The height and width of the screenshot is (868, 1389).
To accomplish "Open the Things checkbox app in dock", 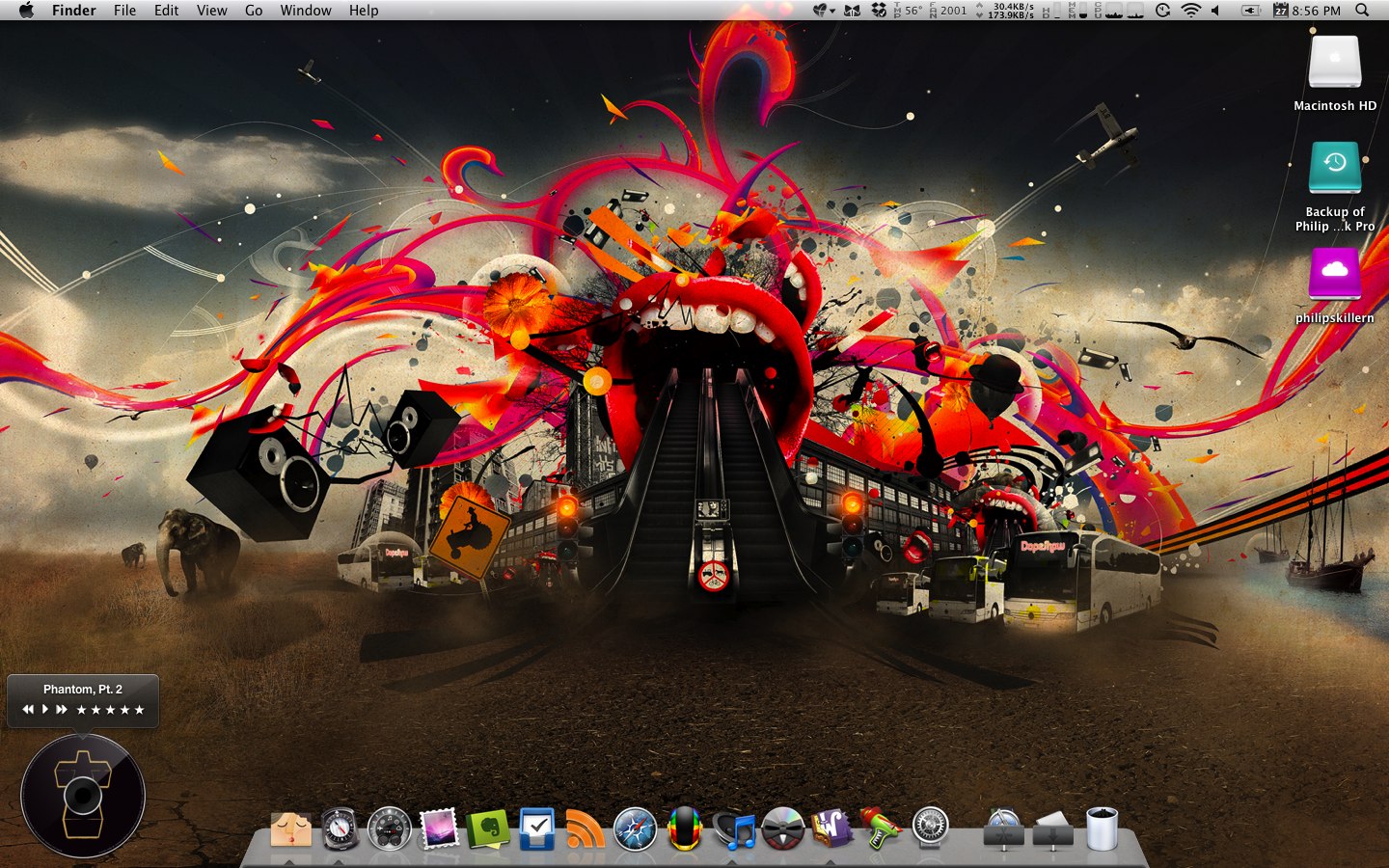I will coord(537,829).
